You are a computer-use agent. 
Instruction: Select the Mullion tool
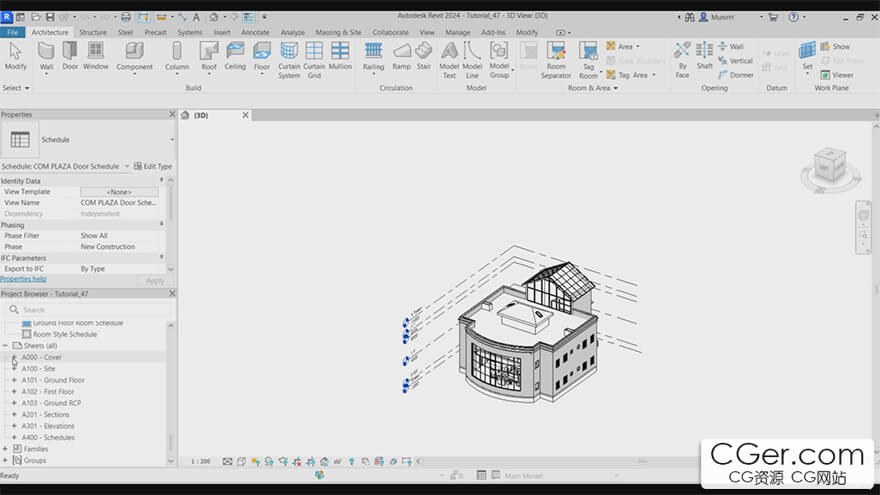(340, 56)
